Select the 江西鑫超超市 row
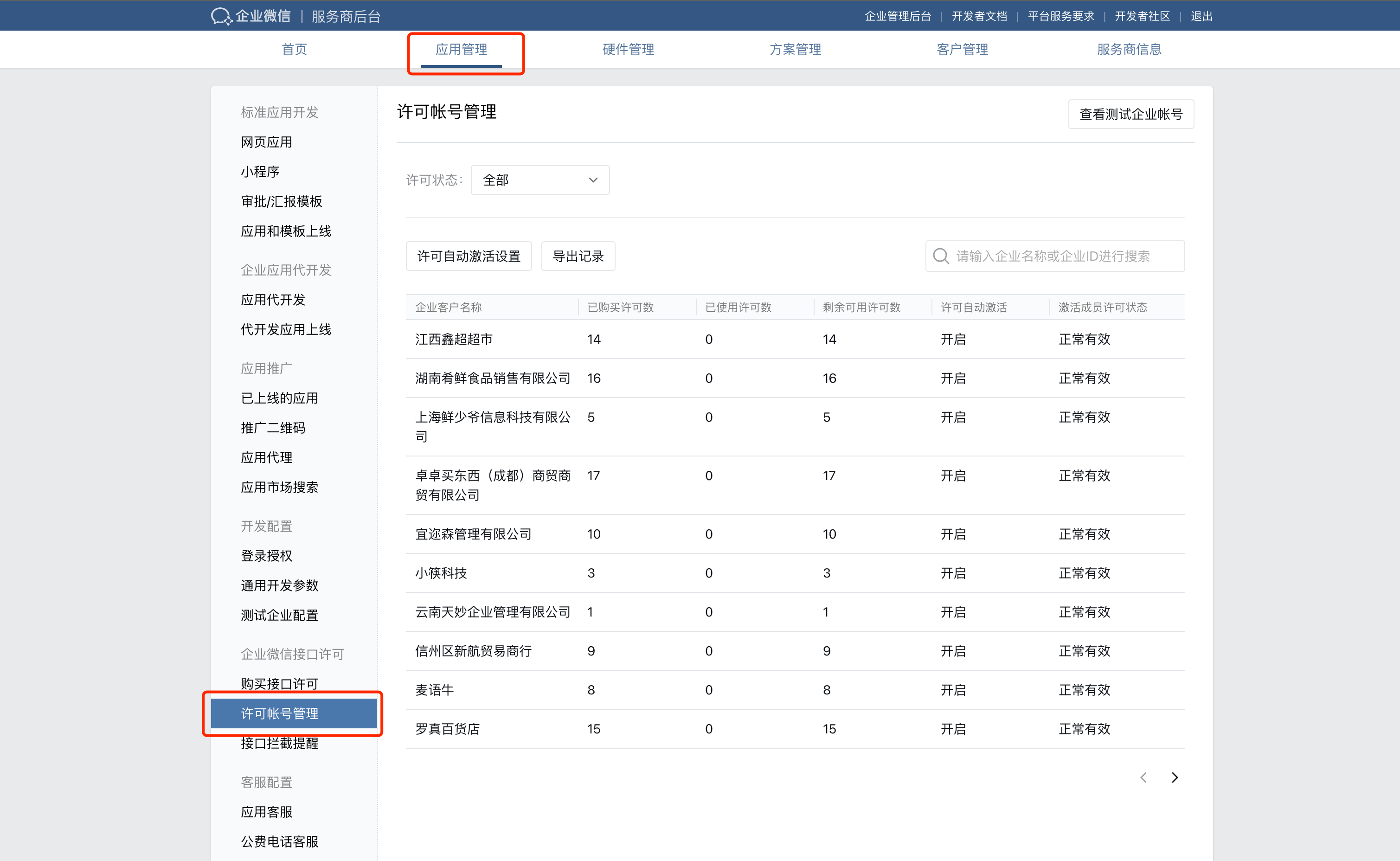Image resolution: width=1400 pixels, height=861 pixels. (453, 340)
